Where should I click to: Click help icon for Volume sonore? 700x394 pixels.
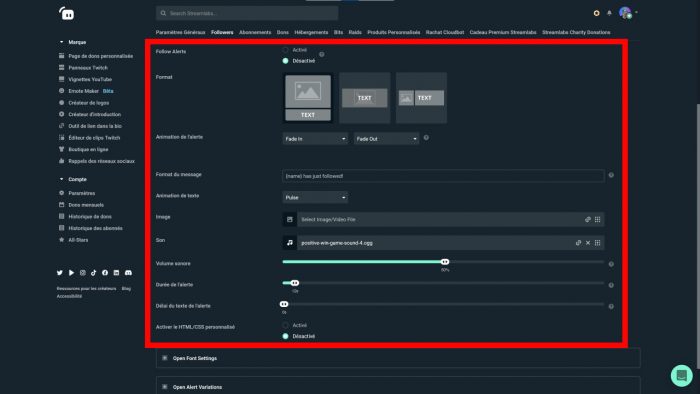(611, 264)
